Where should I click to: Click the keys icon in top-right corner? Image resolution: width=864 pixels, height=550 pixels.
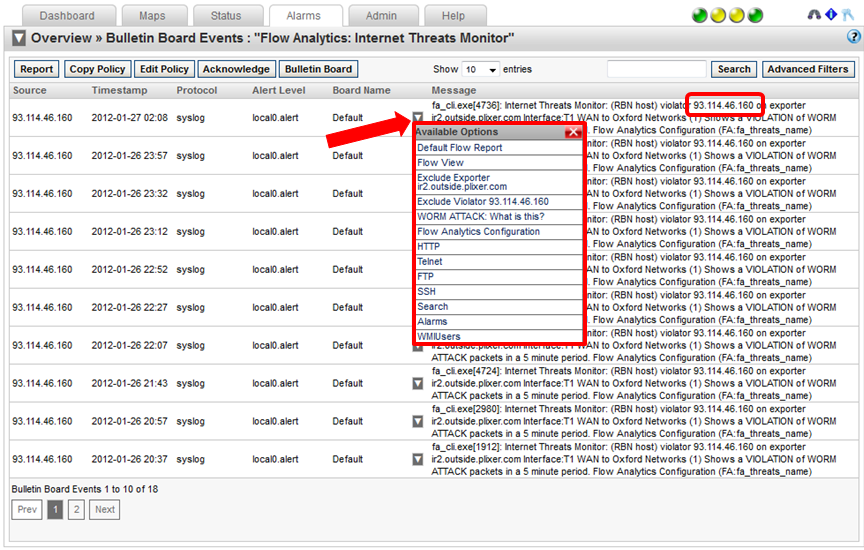847,16
